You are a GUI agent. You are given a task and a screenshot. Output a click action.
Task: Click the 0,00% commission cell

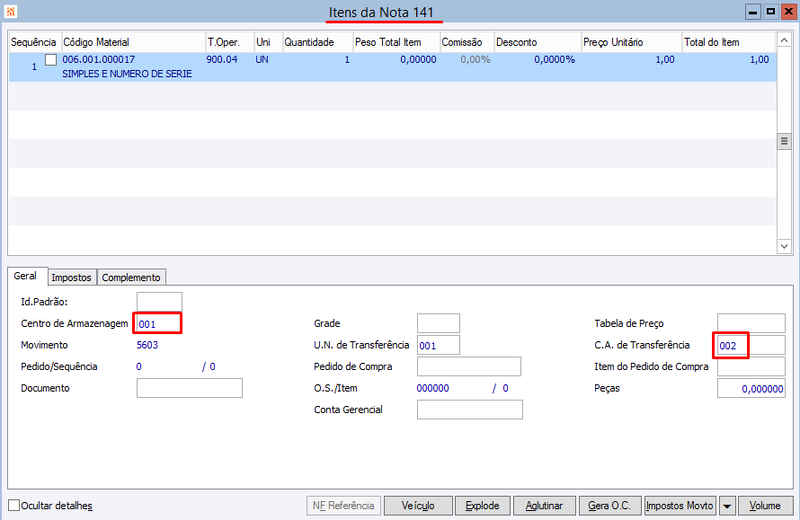(x=475, y=59)
